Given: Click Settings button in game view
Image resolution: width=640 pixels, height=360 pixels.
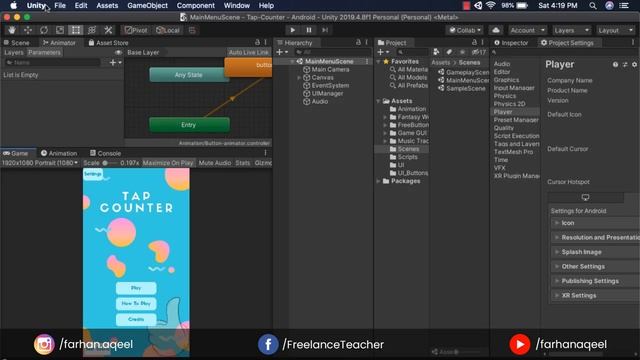Looking at the screenshot, I should coord(93,174).
